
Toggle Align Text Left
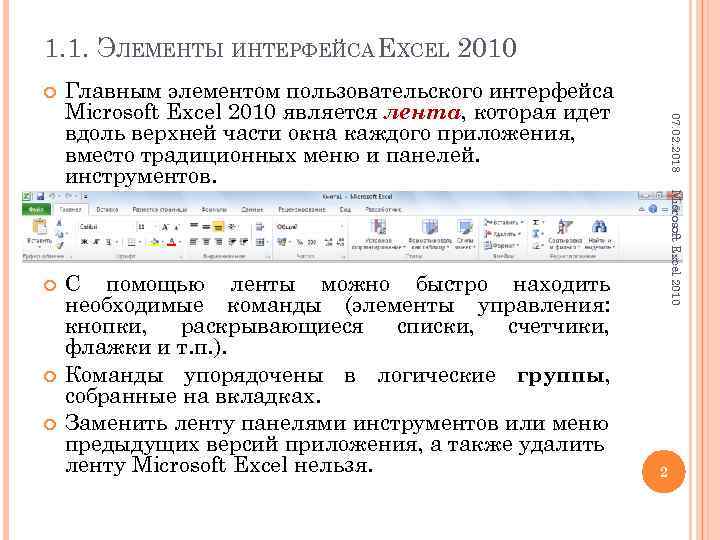[x=194, y=242]
